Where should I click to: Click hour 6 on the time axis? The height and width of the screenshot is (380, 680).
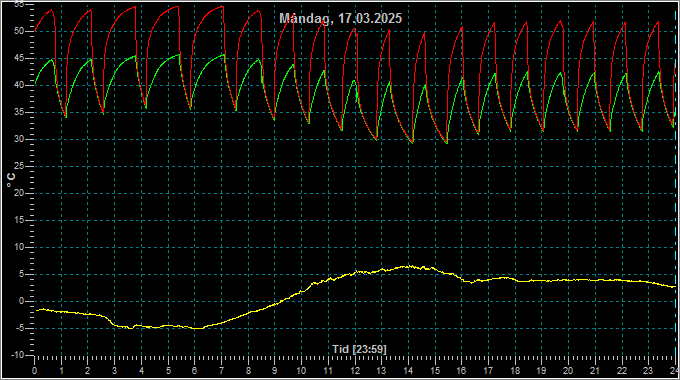click(x=194, y=371)
